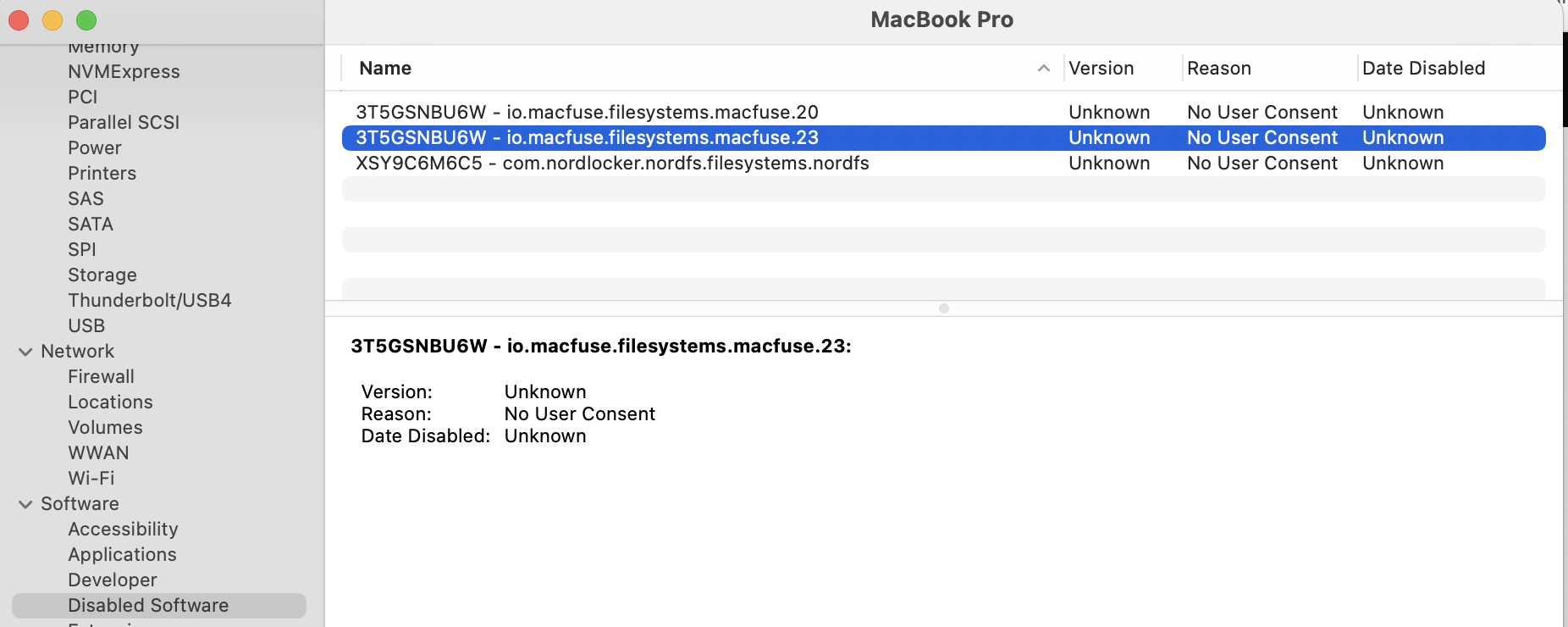Collapse the Software section chevron

[x=25, y=504]
